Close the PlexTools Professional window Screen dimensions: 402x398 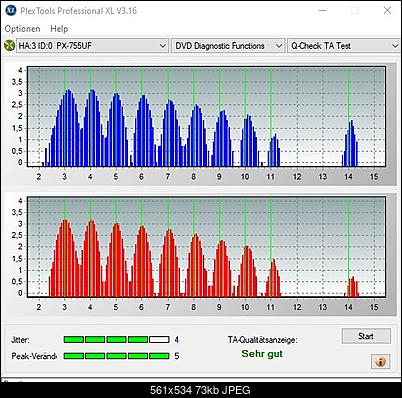[387, 11]
